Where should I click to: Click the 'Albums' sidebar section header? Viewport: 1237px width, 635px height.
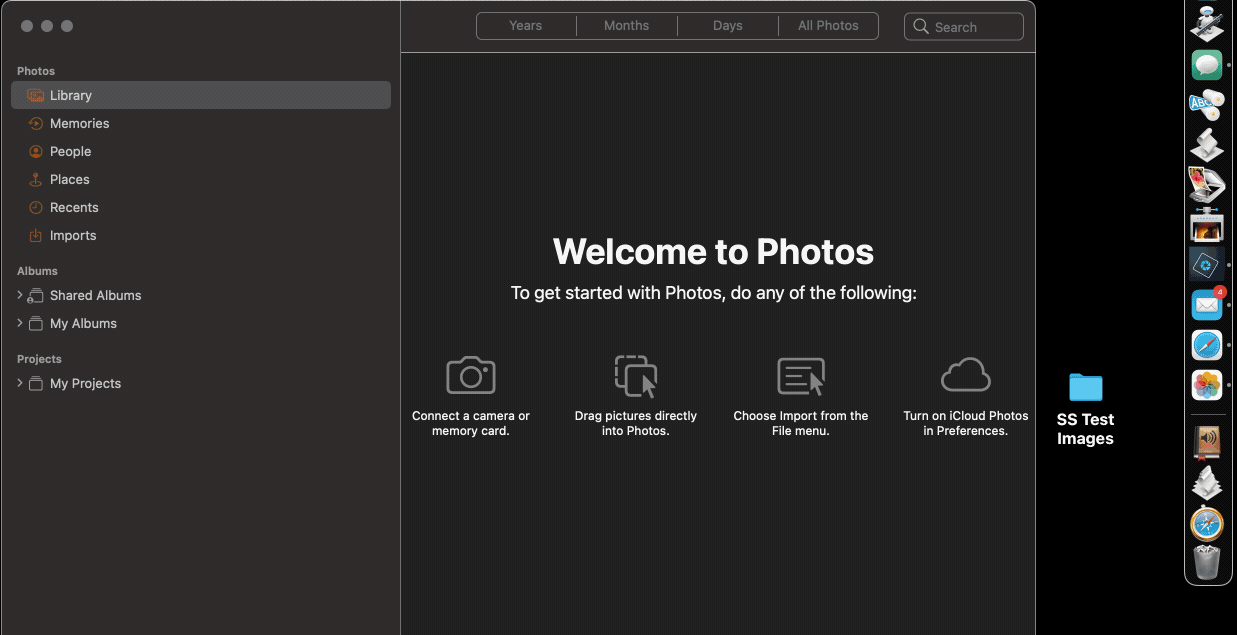click(37, 271)
